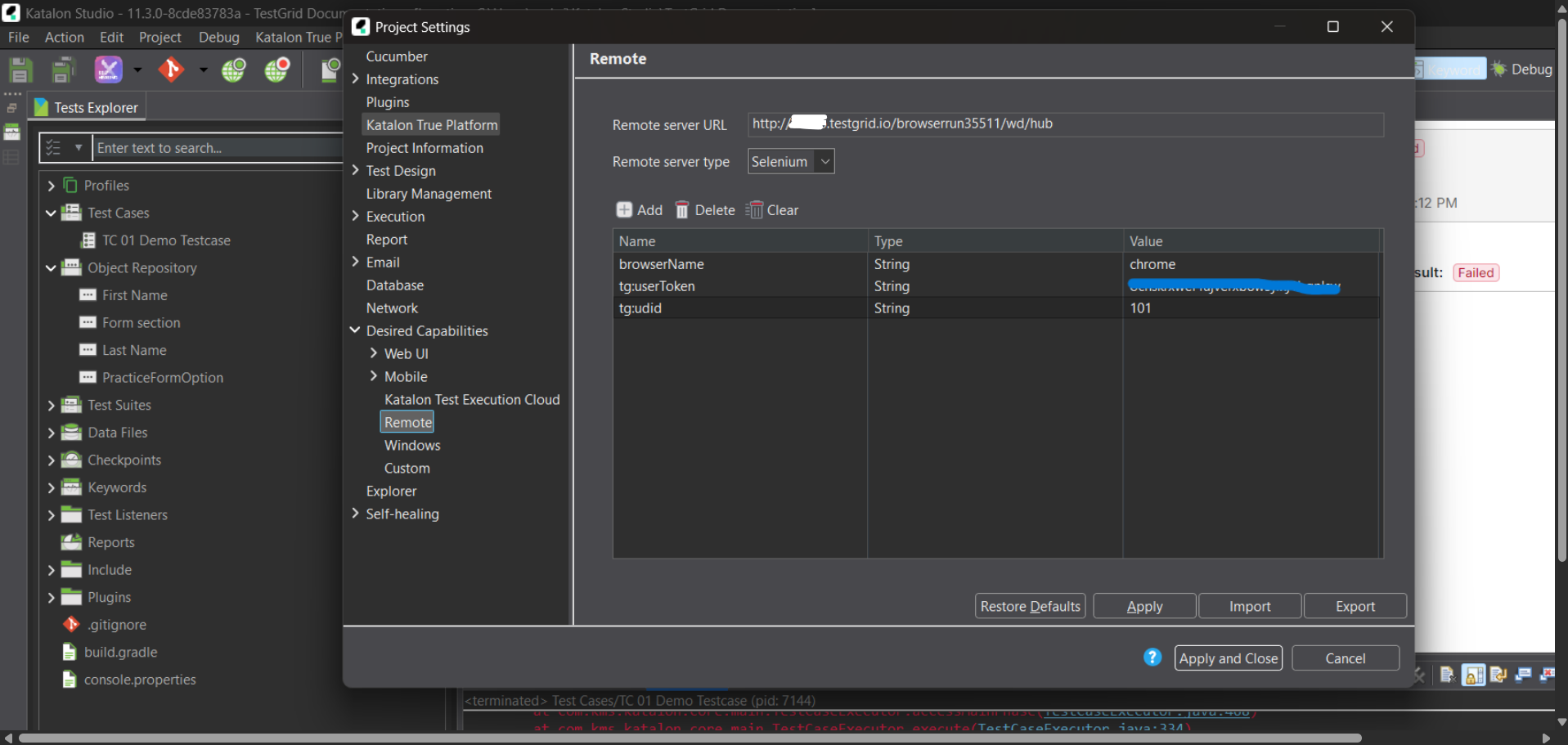Expand the Web UI capabilities node
This screenshot has width=1568, height=745.
[x=374, y=353]
